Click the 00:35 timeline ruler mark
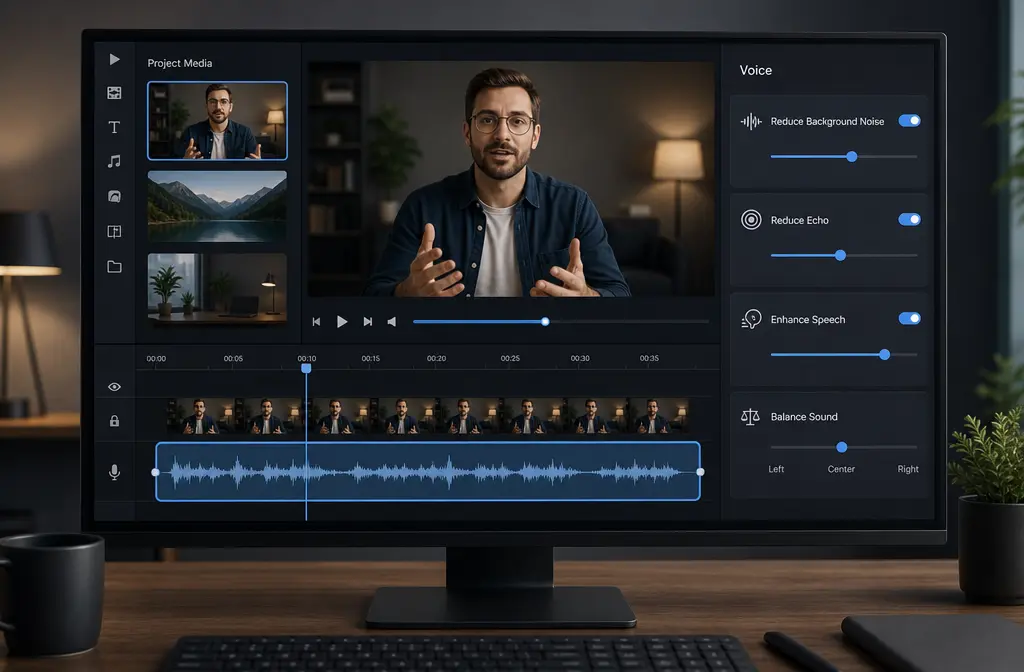The image size is (1024, 672). (x=649, y=359)
